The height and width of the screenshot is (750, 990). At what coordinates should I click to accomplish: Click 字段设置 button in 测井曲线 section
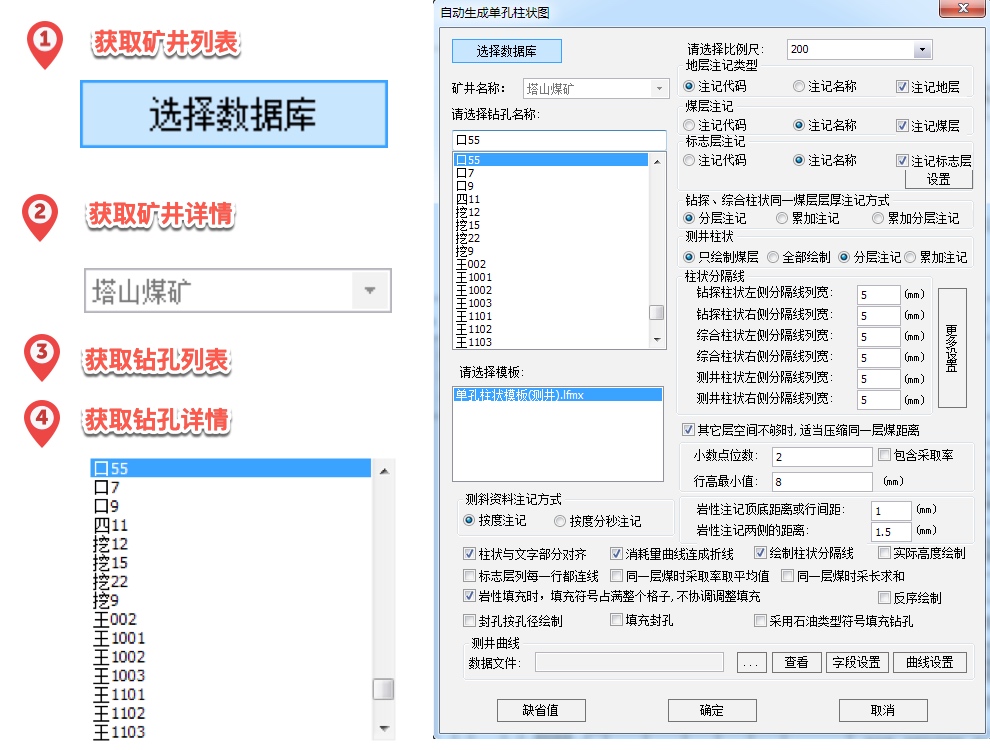click(x=855, y=662)
